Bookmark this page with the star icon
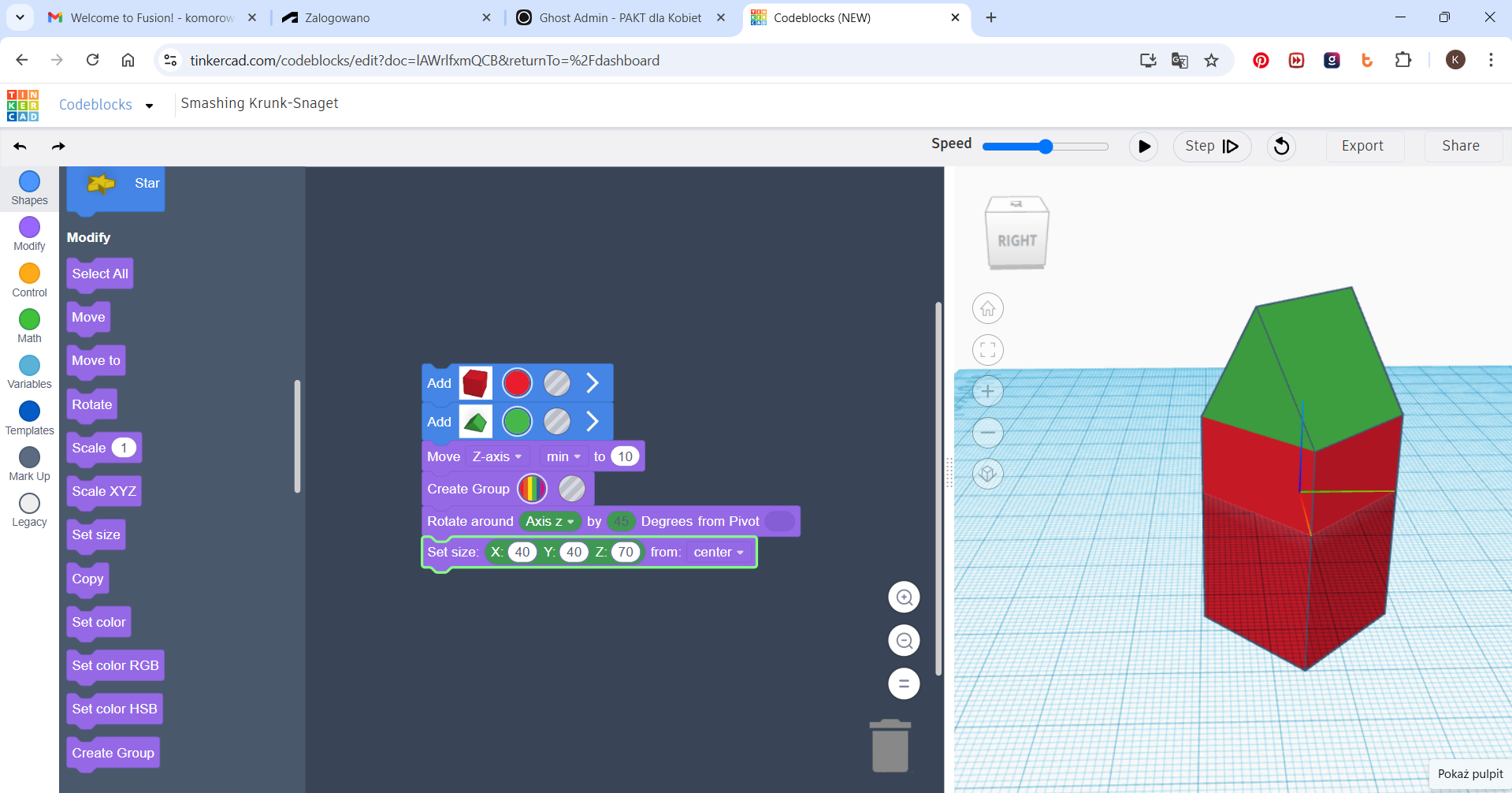This screenshot has width=1512, height=793. click(x=1211, y=60)
